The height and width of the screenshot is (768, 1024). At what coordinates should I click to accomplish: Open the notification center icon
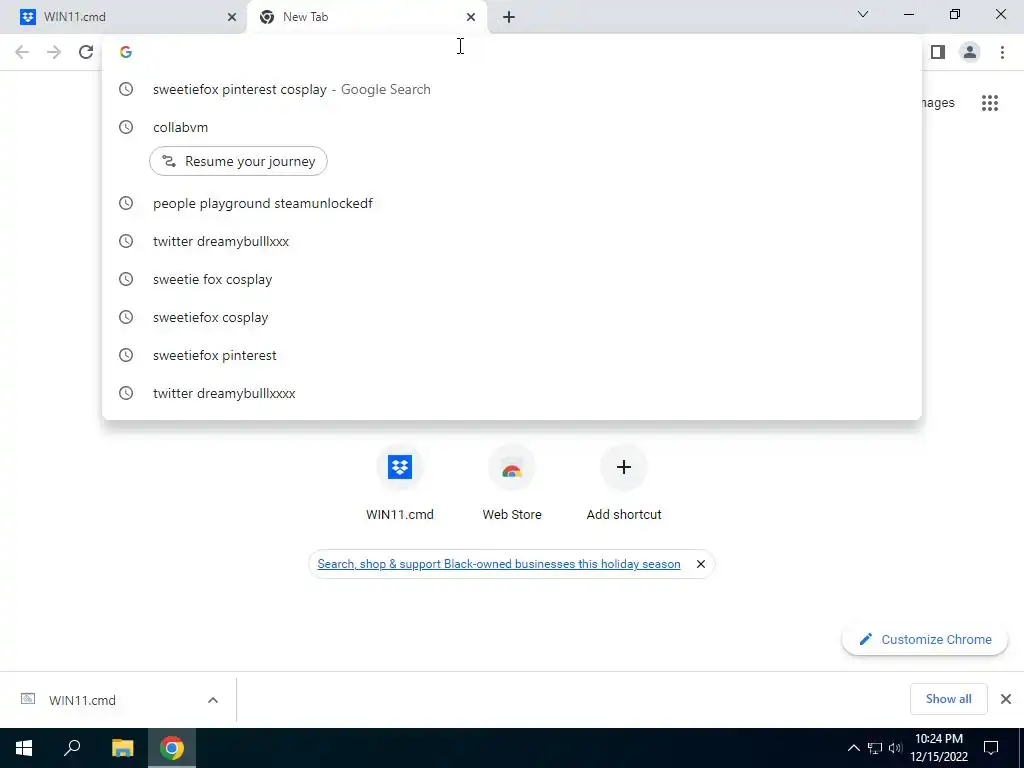[991, 748]
